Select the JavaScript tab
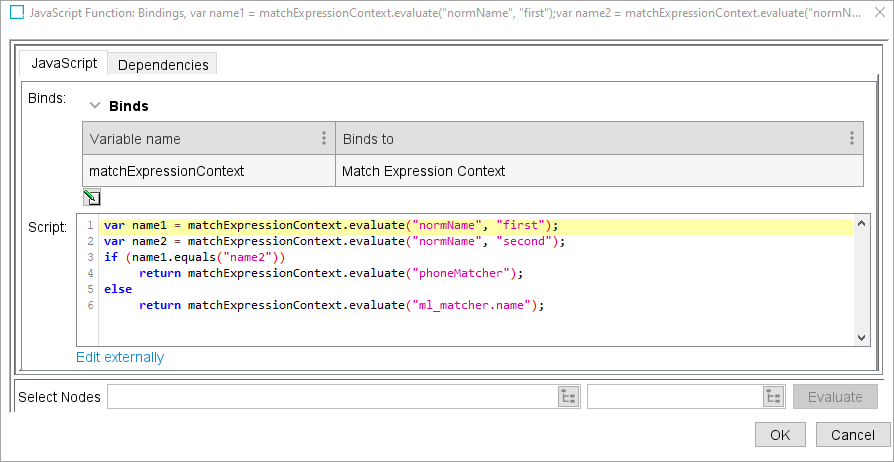The height and width of the screenshot is (462, 894). point(65,63)
